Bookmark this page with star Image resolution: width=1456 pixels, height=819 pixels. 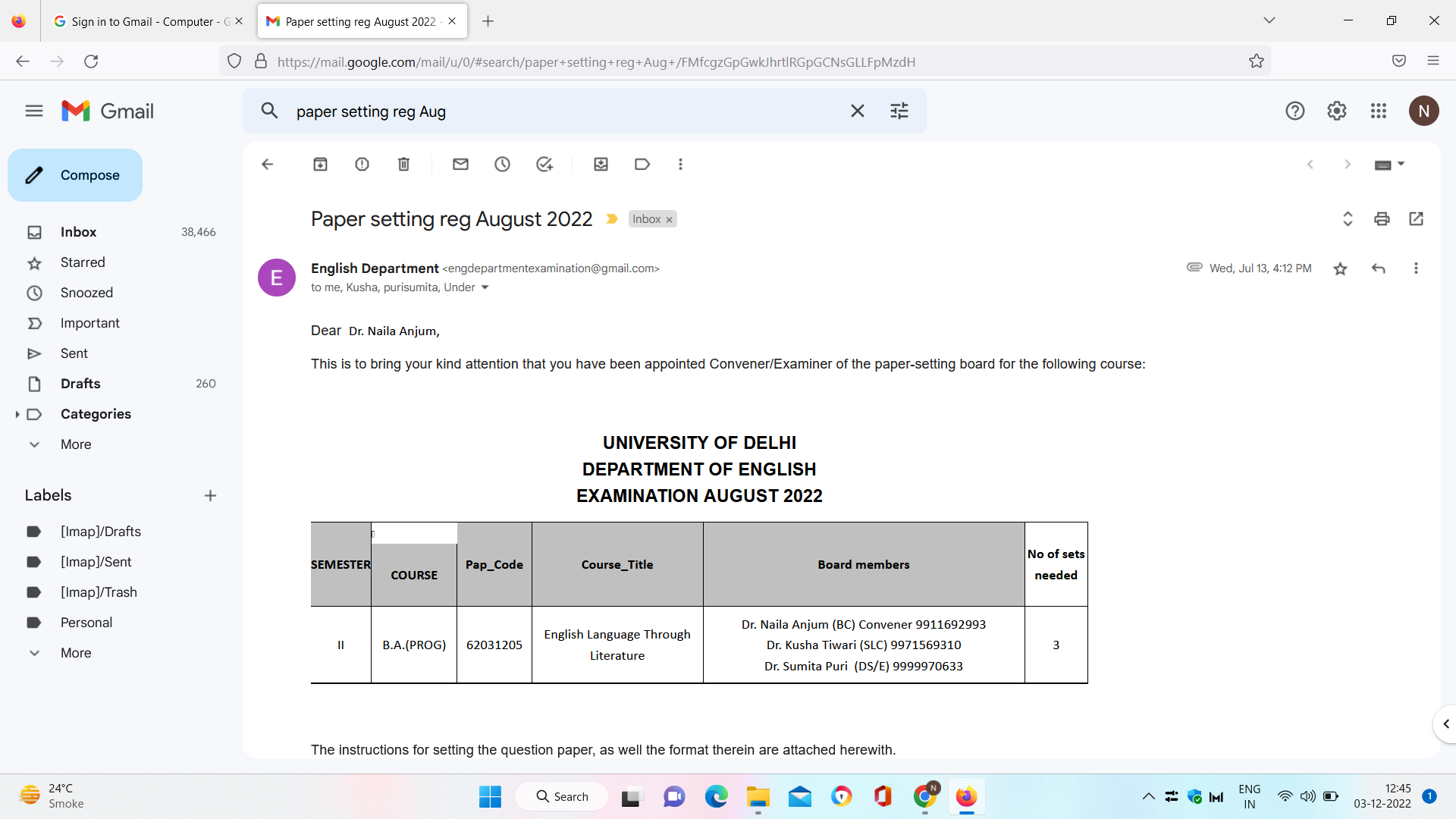coord(1257,61)
